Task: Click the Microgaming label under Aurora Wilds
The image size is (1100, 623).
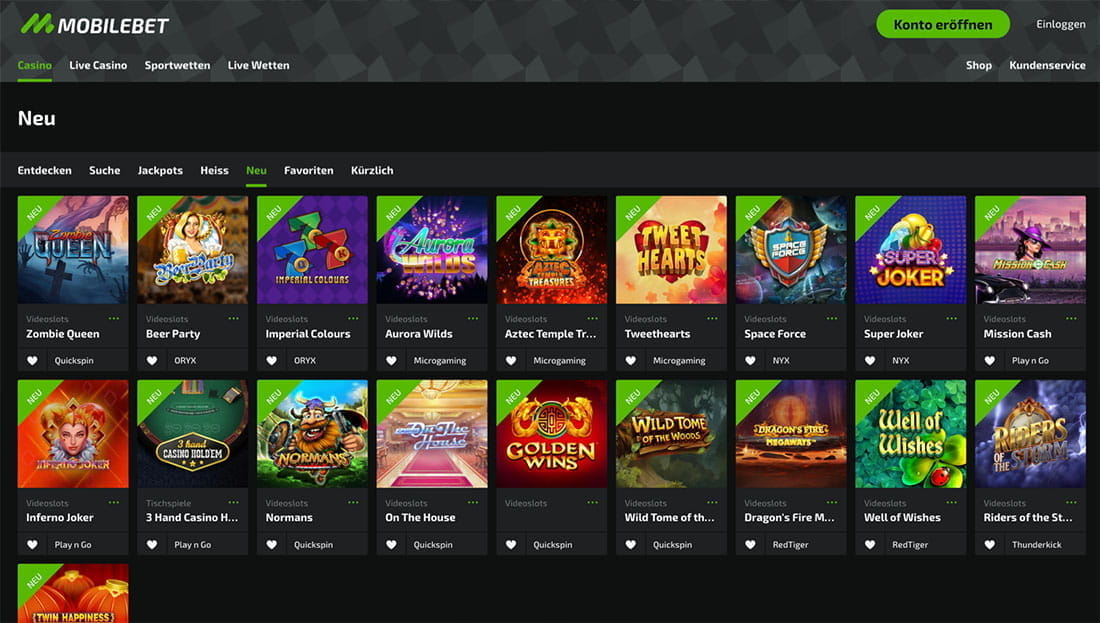Action: click(x=440, y=361)
